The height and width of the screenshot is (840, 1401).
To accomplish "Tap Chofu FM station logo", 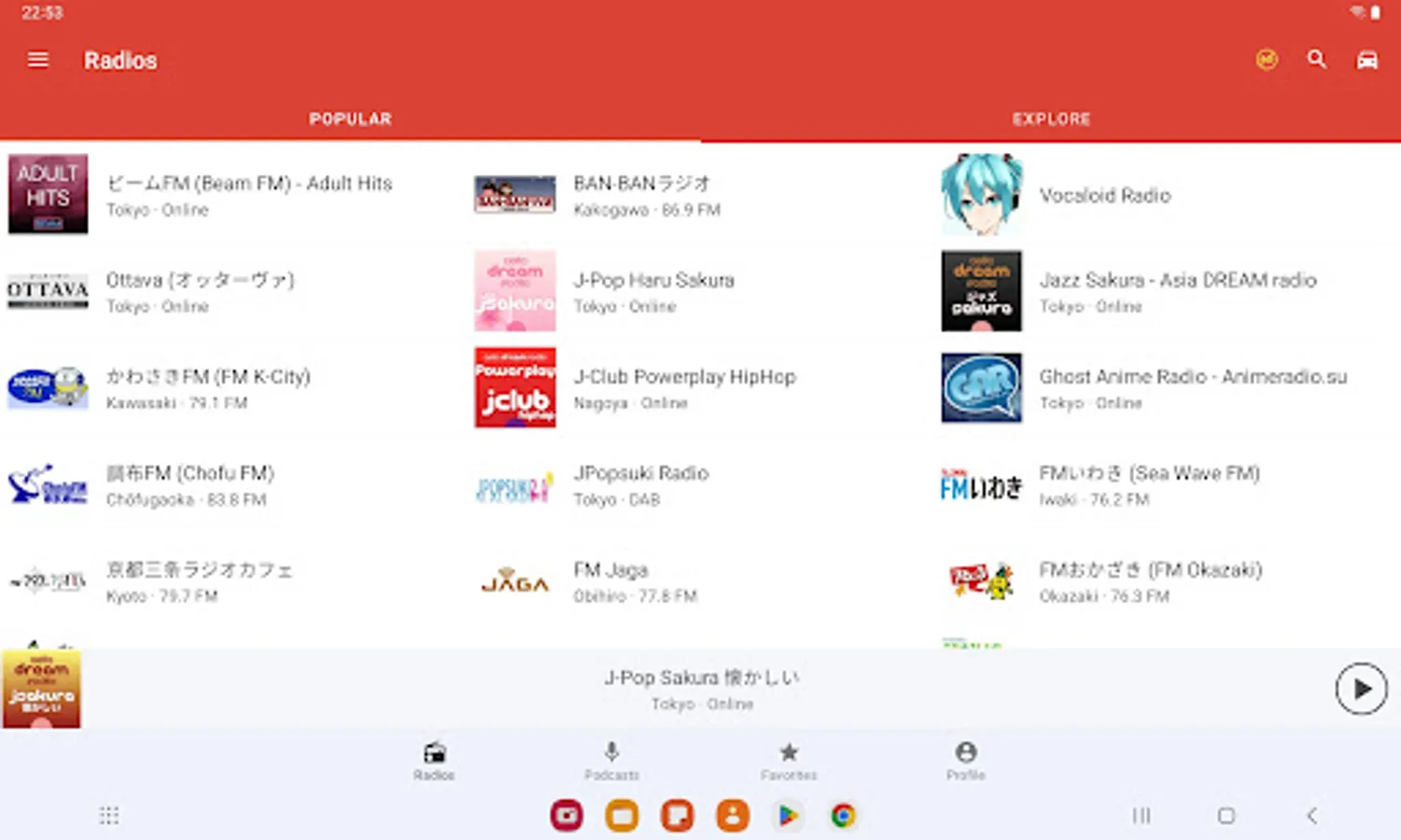I will coord(48,484).
